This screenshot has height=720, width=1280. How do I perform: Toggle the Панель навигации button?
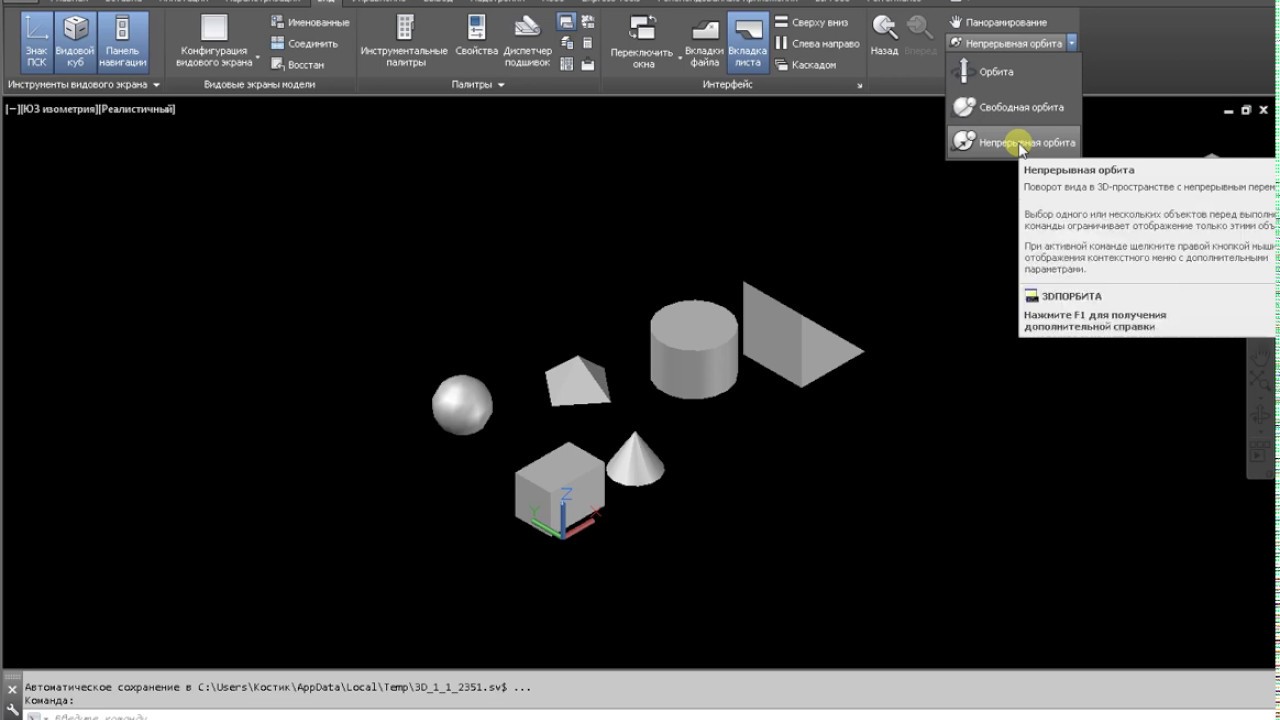tap(122, 42)
